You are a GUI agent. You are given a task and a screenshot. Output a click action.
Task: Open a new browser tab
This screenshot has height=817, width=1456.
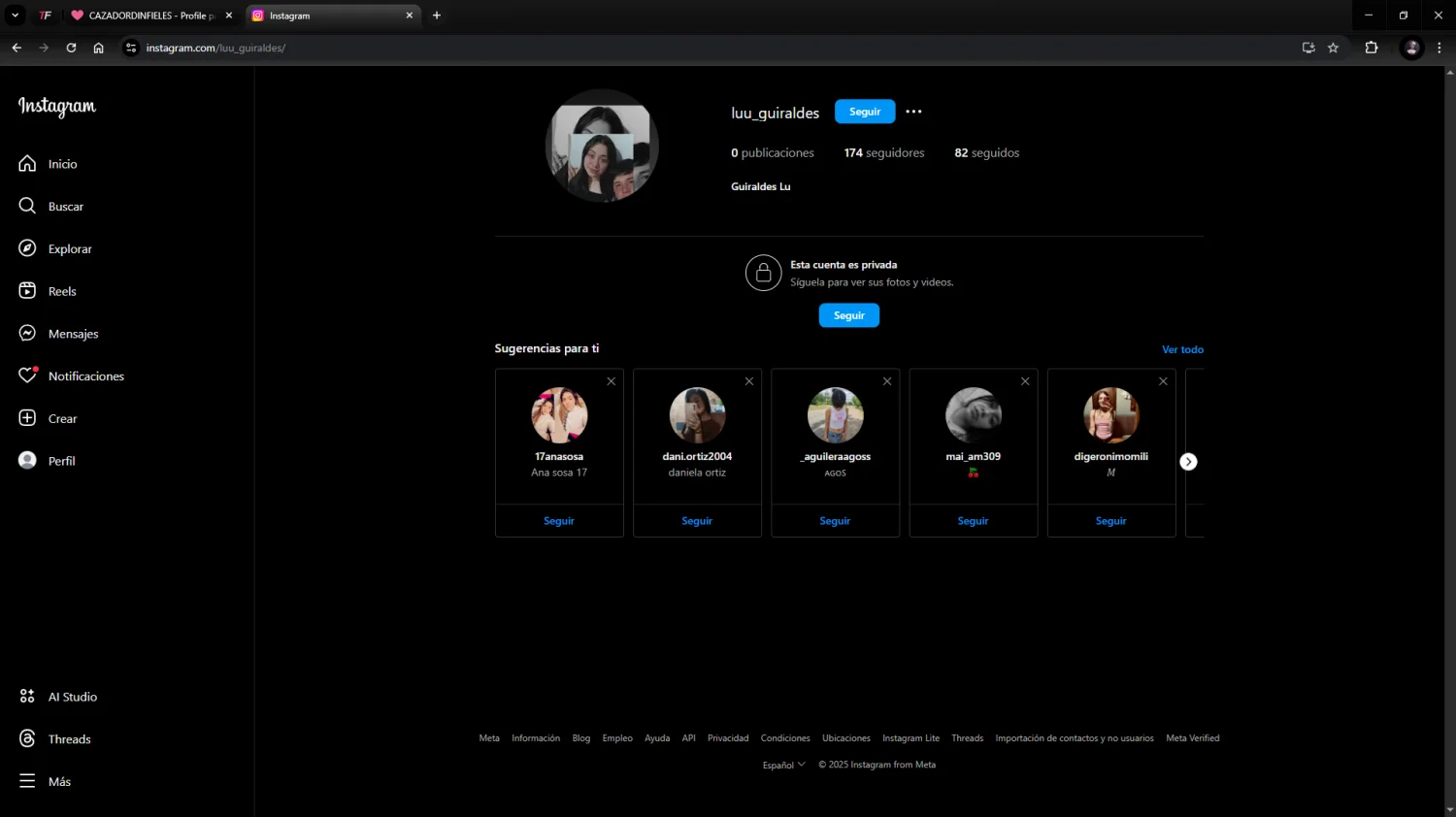coord(437,16)
